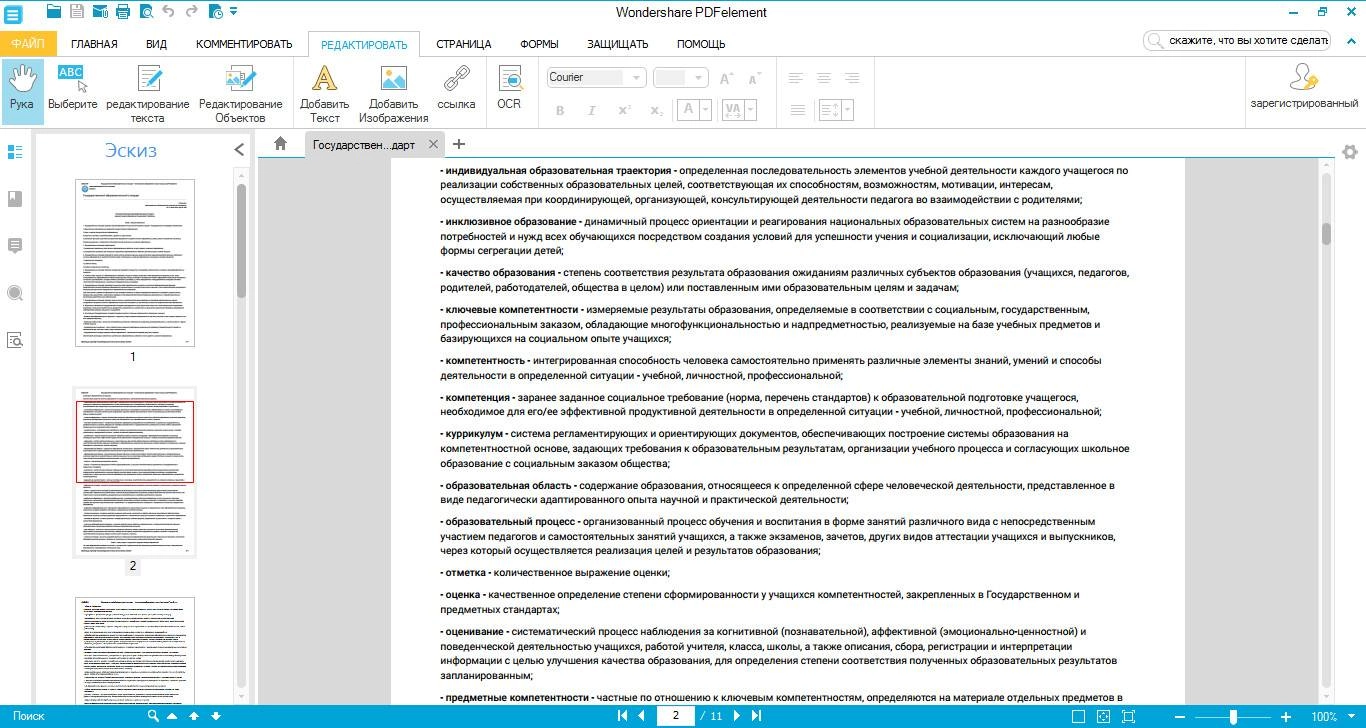1366x728 pixels.
Task: Toggle bold formatting
Action: click(x=560, y=110)
